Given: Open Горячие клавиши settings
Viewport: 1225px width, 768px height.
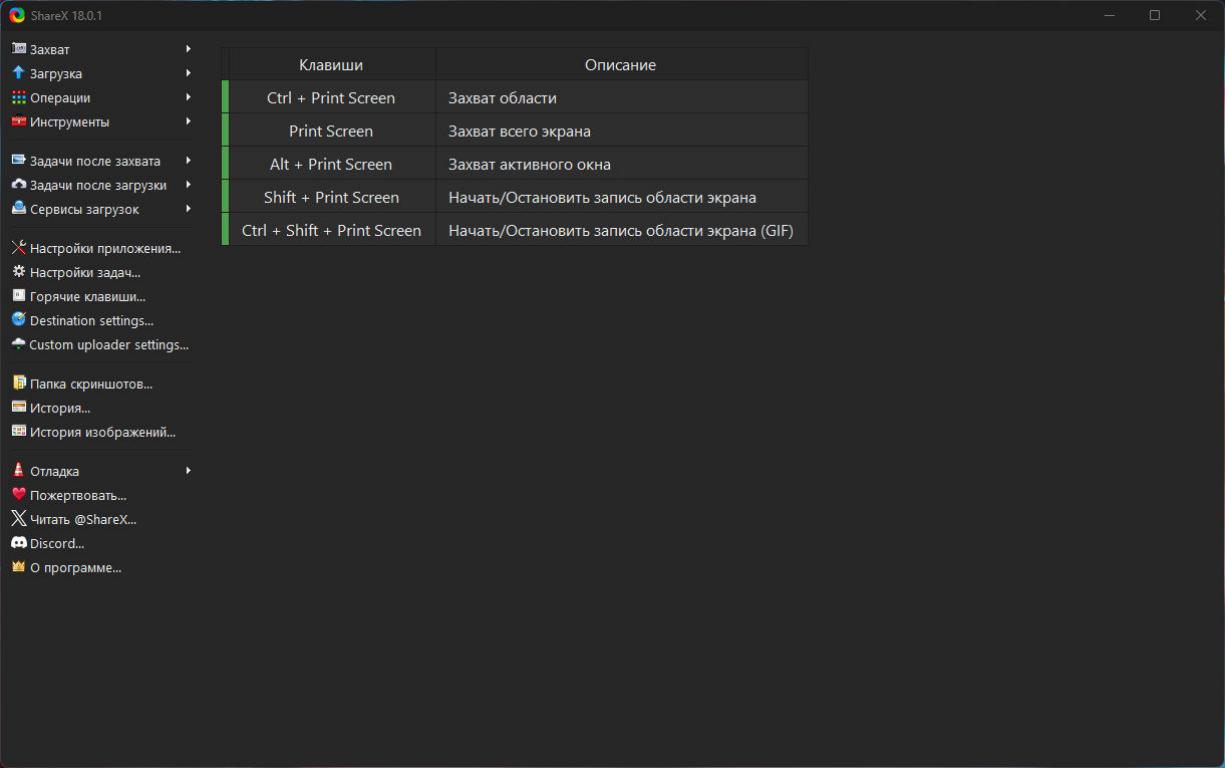Looking at the screenshot, I should 87,297.
